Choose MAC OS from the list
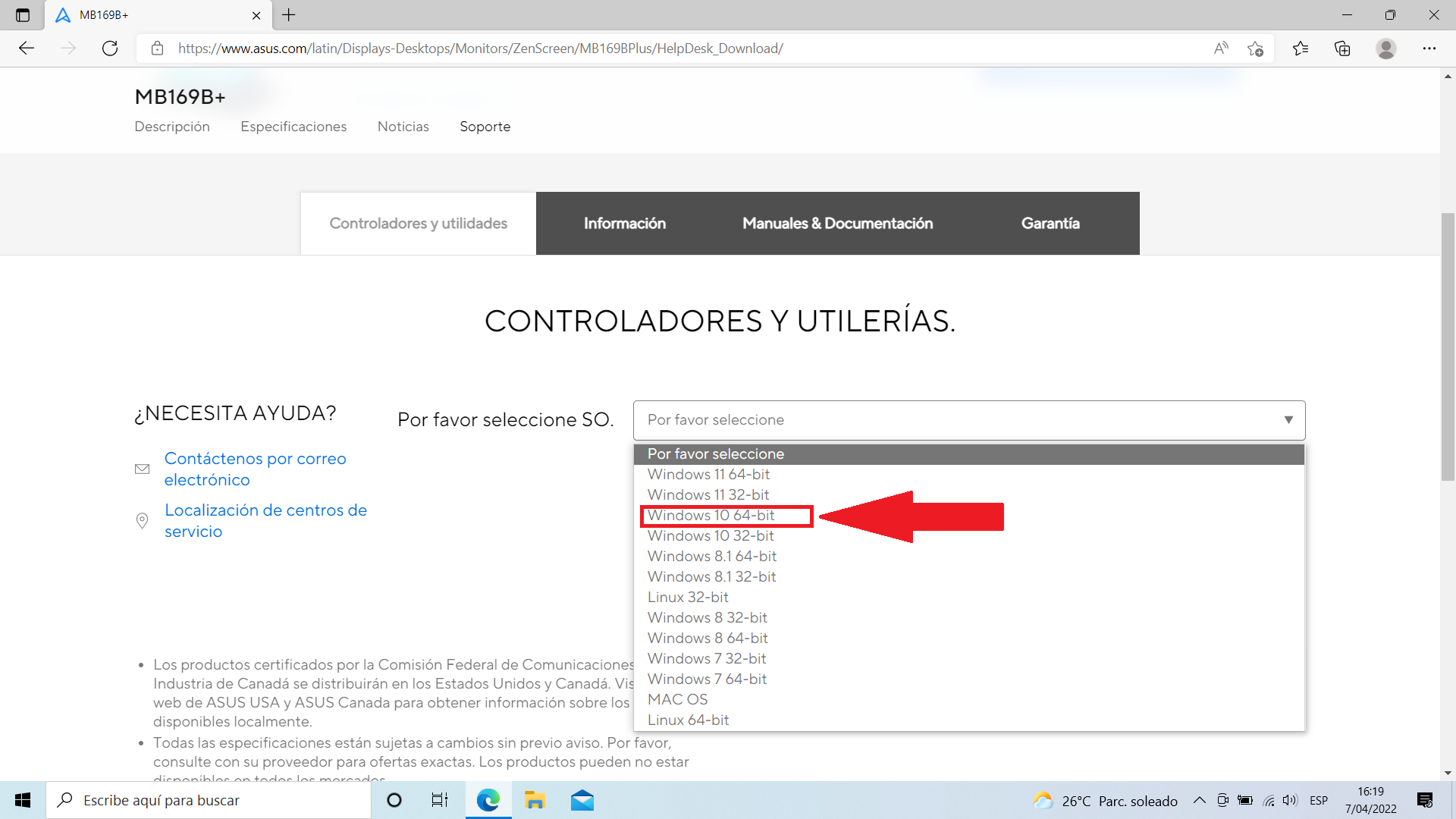Image resolution: width=1456 pixels, height=819 pixels. [x=677, y=699]
